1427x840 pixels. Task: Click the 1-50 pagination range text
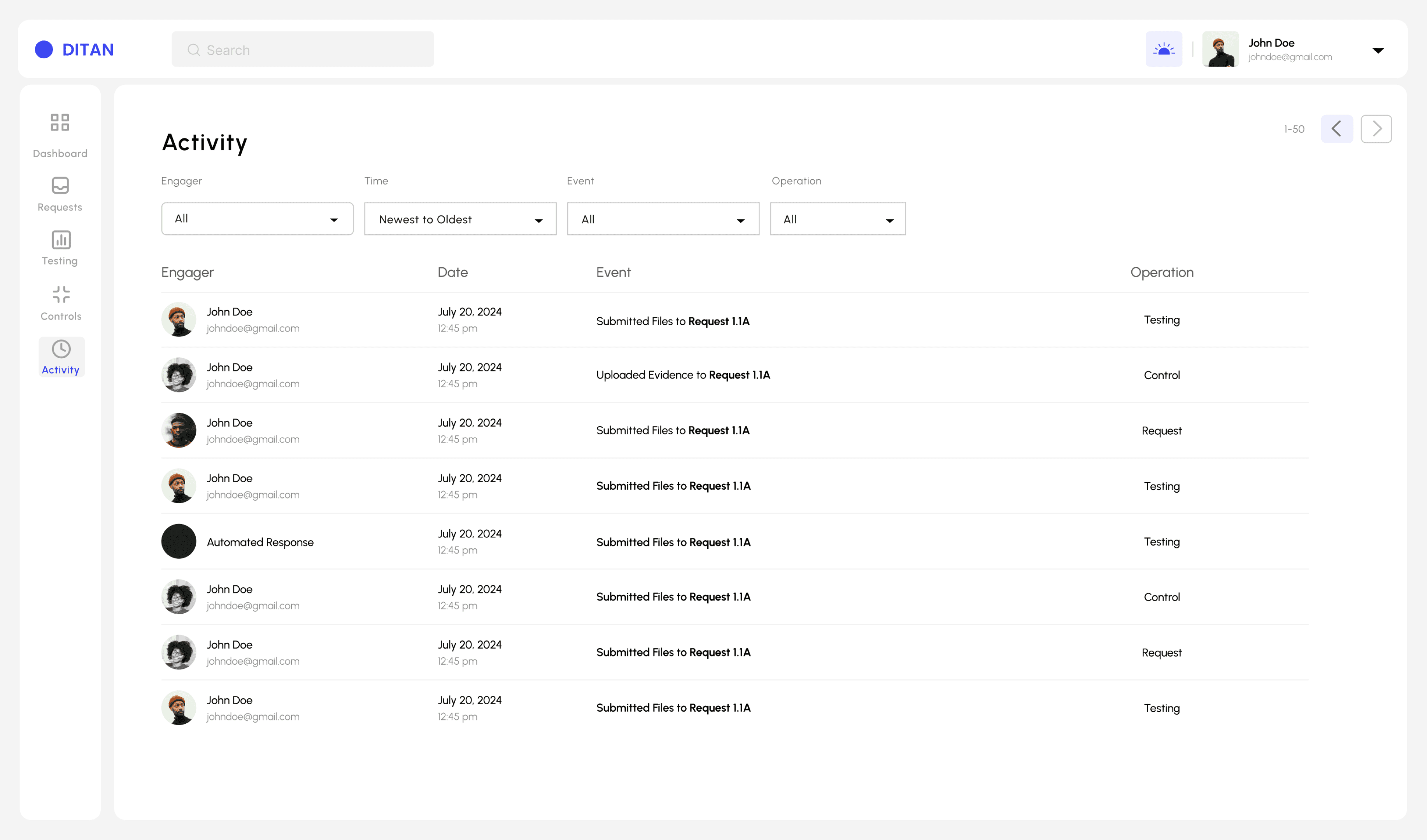click(1294, 129)
